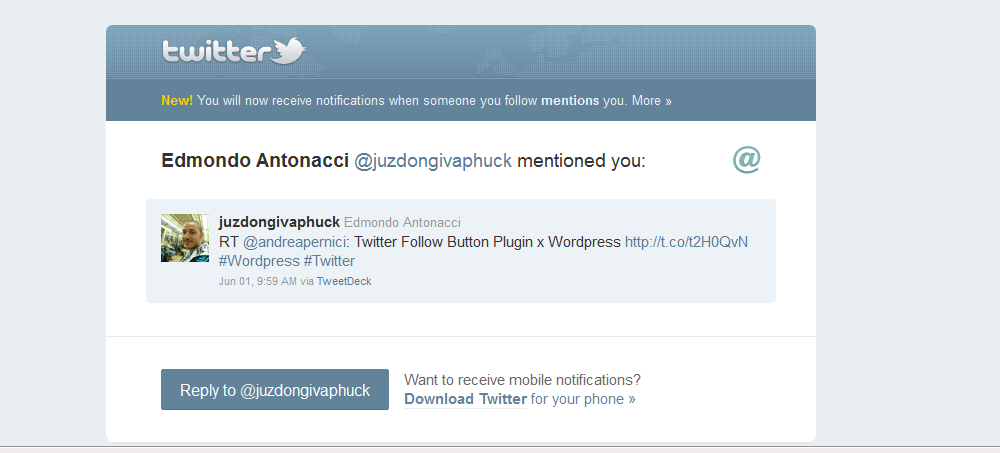The width and height of the screenshot is (1000, 453).
Task: Click the yellow 'New!' label
Action: click(x=177, y=101)
